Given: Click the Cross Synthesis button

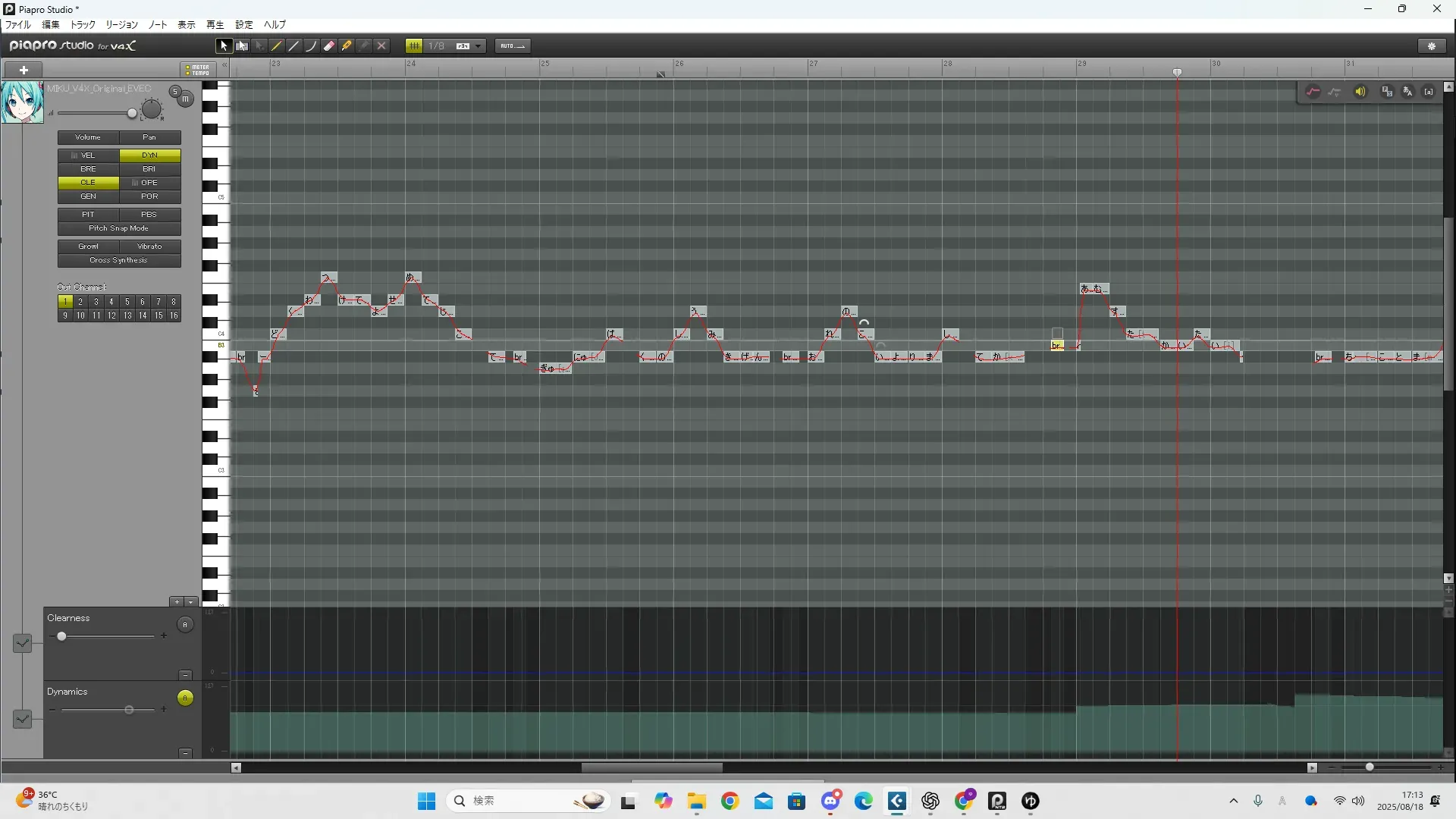Looking at the screenshot, I should click(119, 260).
